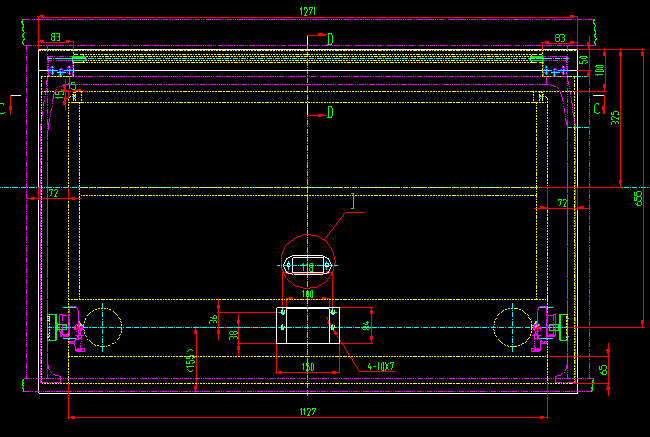Image resolution: width=650 pixels, height=437 pixels.
Task: Select the 1127 bottom width dimension
Action: (308, 411)
